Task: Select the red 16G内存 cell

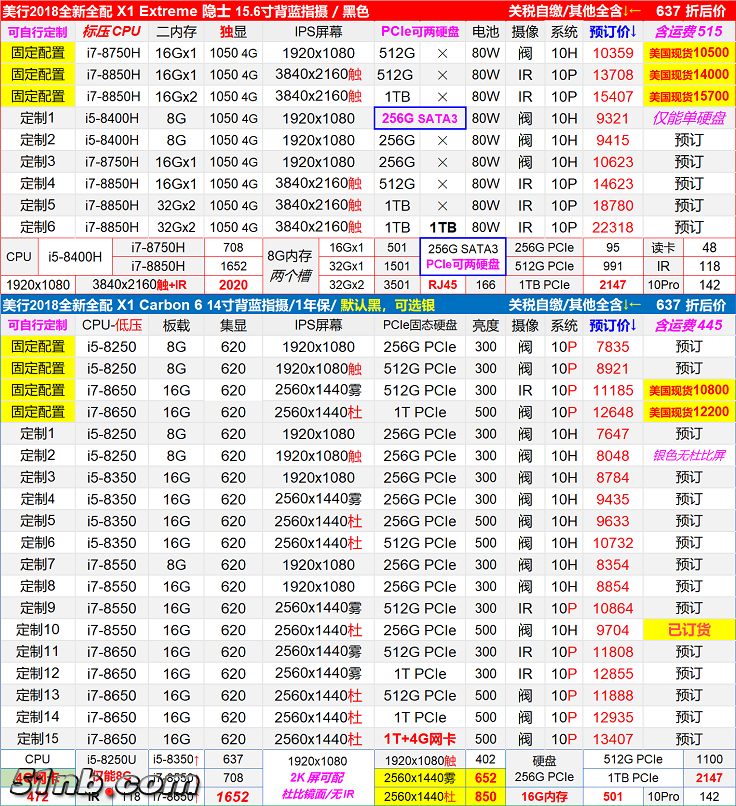Action: [x=543, y=797]
